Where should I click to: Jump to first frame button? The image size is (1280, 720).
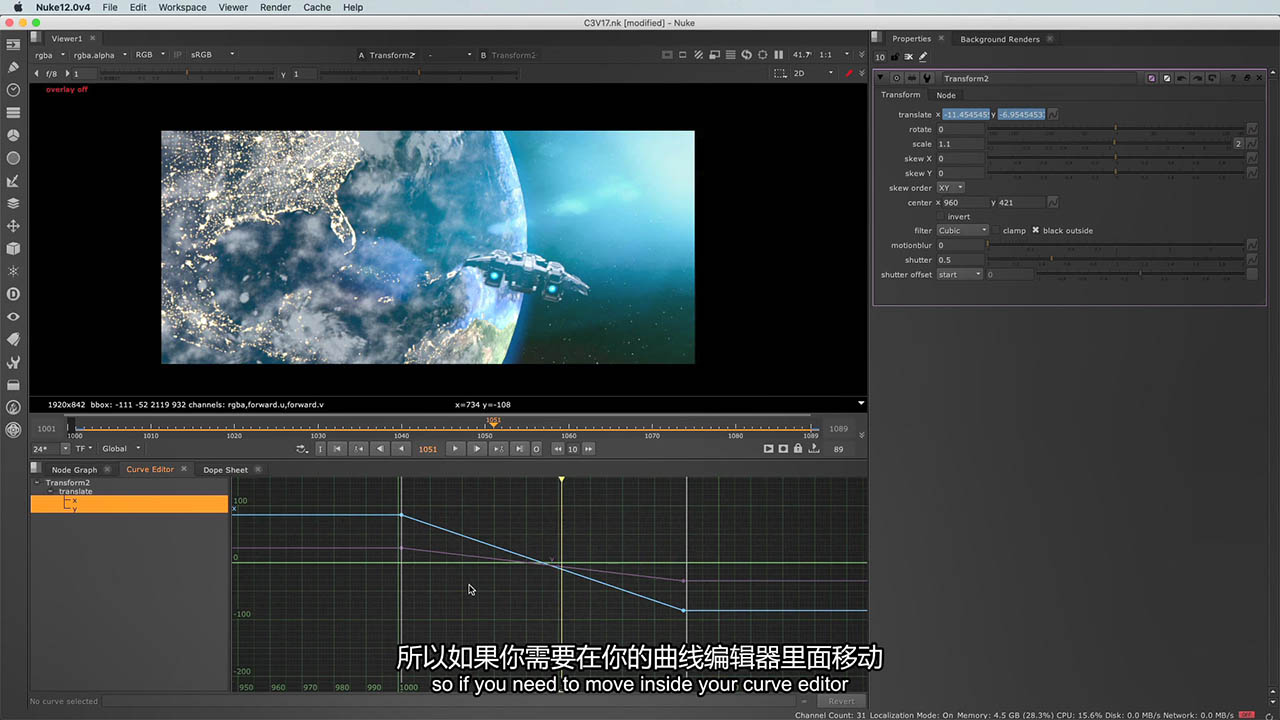pyautogui.click(x=338, y=449)
